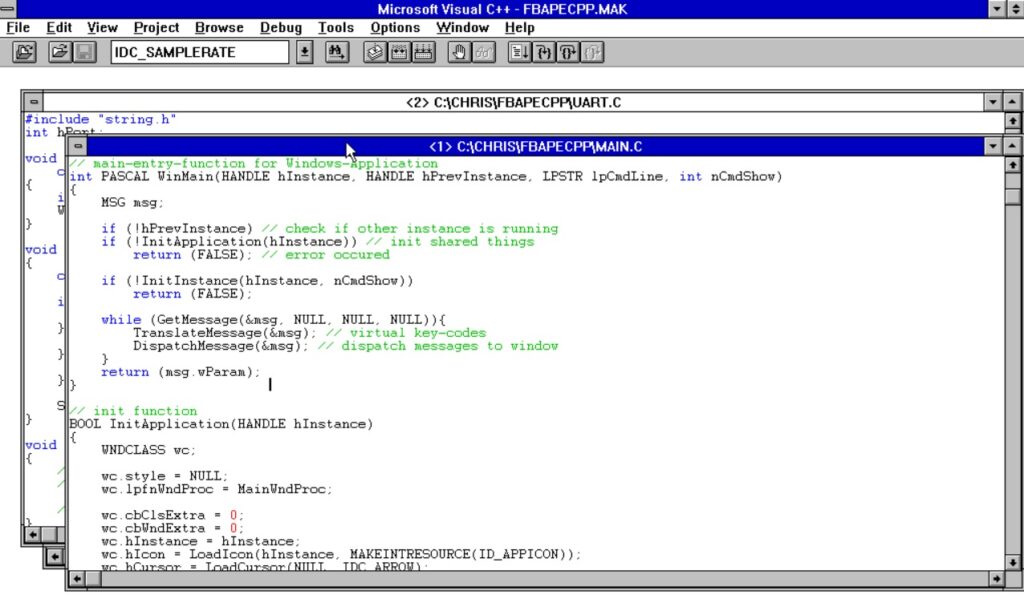The image size is (1024, 595).
Task: Click the Open file toolbar icon
Action: tap(60, 53)
